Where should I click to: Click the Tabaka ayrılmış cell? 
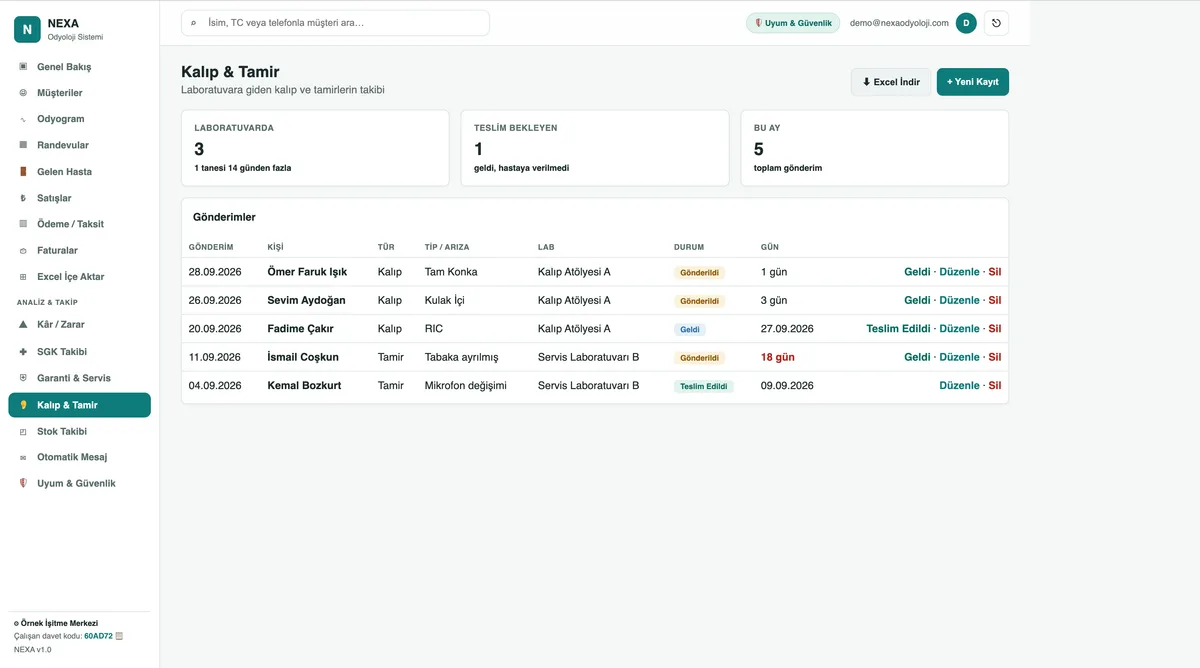pyautogui.click(x=461, y=357)
